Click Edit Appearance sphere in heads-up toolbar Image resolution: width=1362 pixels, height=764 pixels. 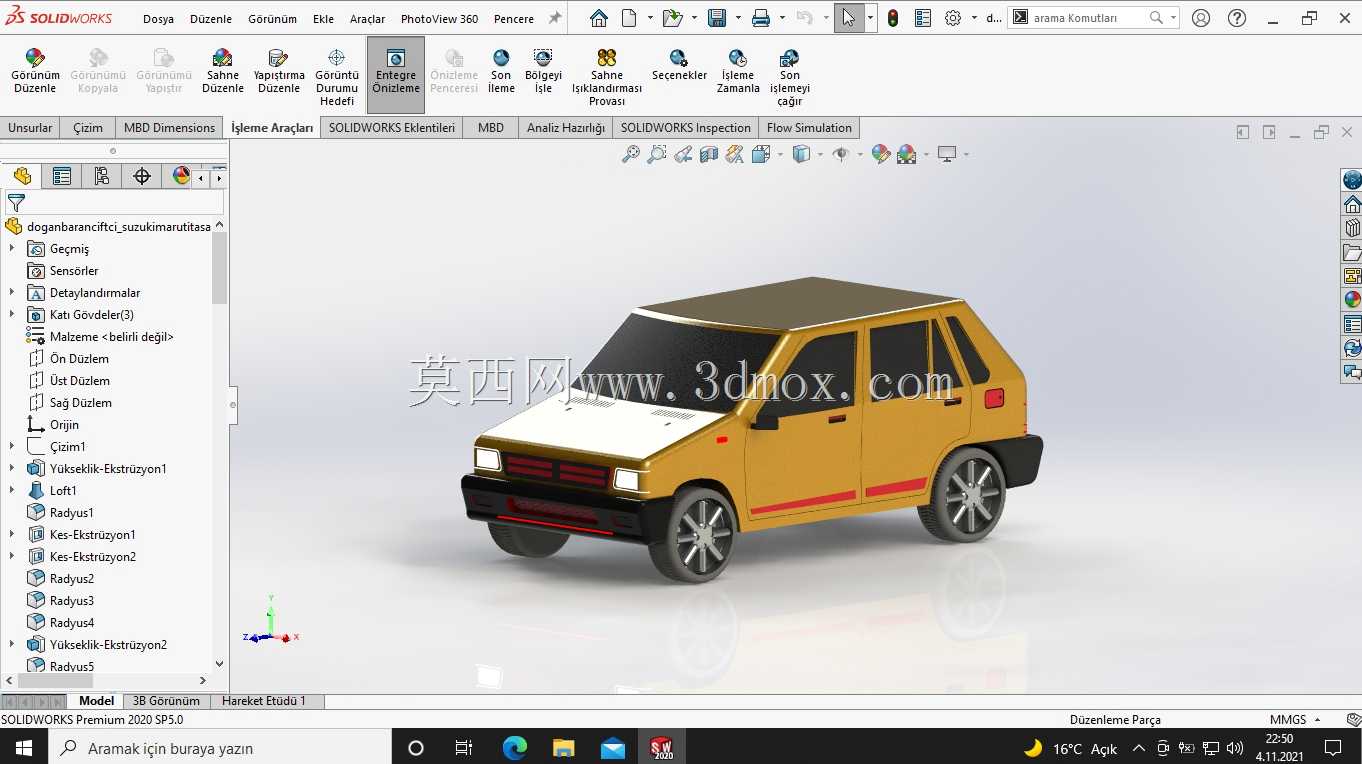tap(880, 154)
